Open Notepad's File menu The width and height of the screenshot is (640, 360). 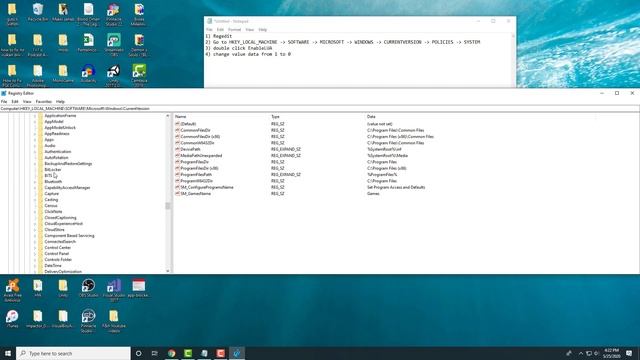point(209,29)
